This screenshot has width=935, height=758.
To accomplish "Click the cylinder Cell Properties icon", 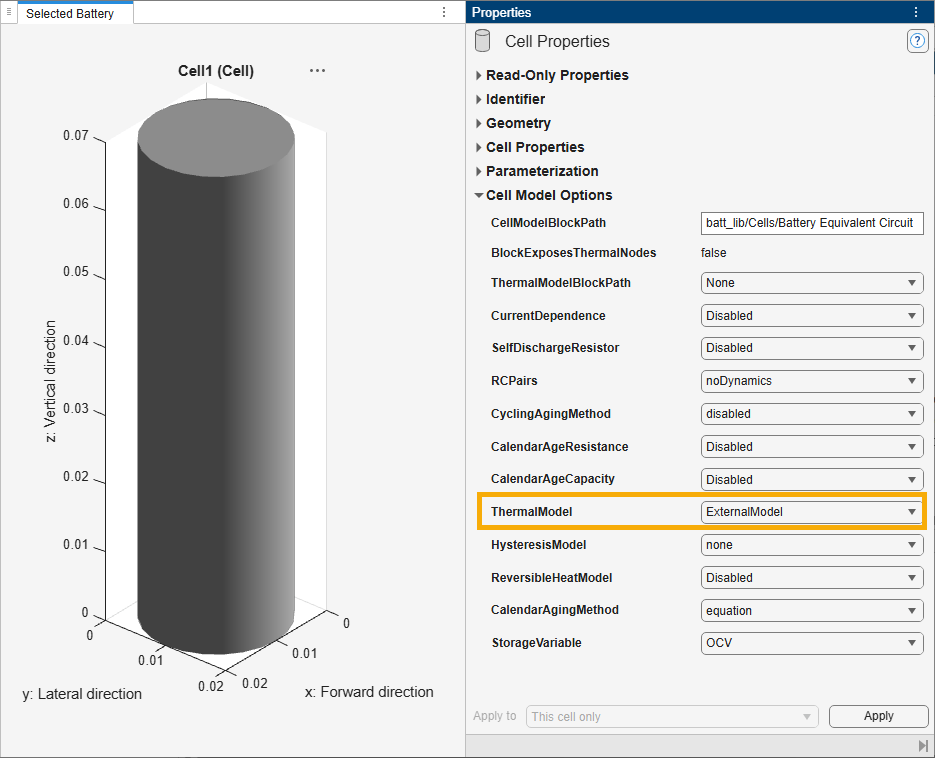I will pos(482,41).
